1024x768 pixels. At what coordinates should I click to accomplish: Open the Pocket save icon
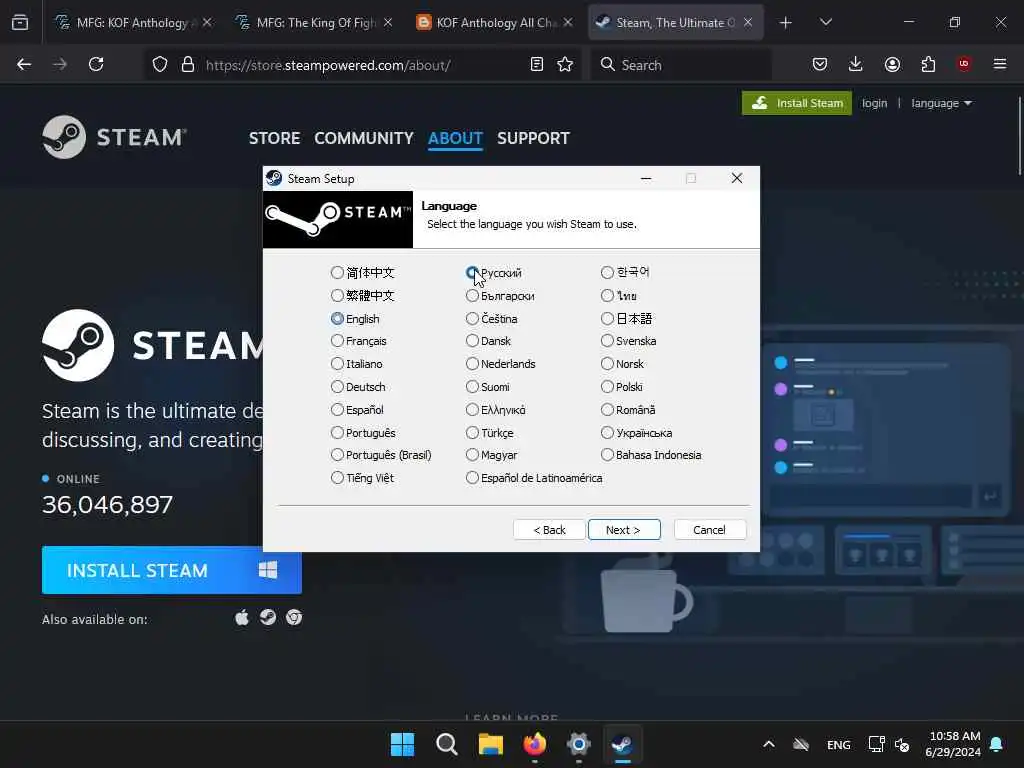(x=820, y=64)
